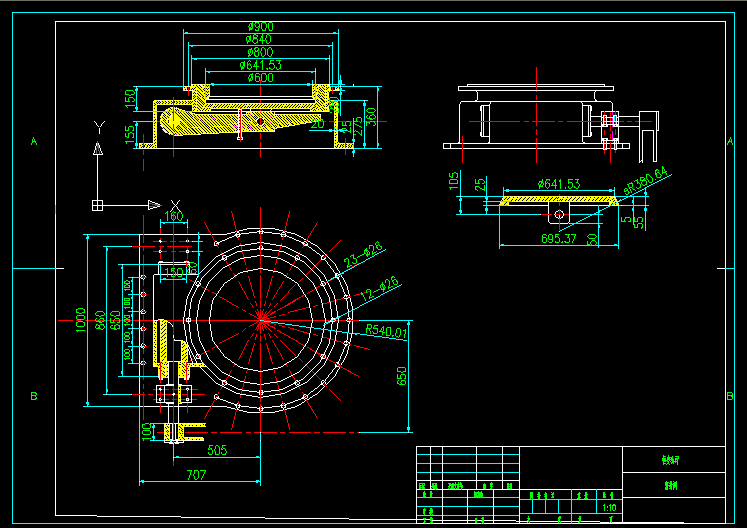Pick the 695.37 dimension text
This screenshot has width=747, height=528.
point(558,239)
